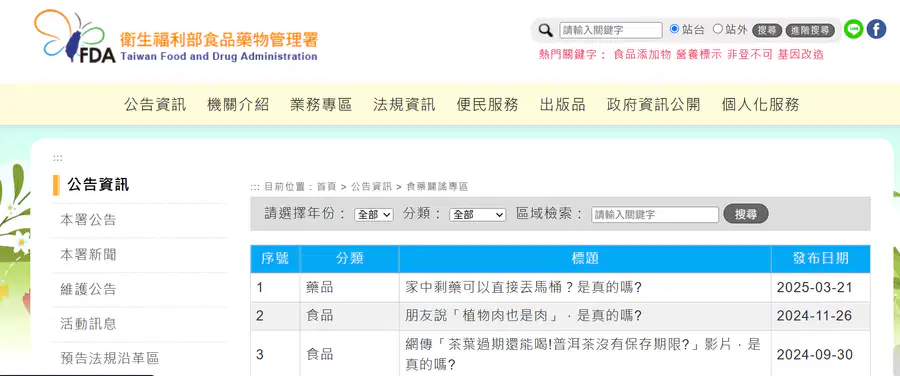Open 個人化服務 navigation menu
Image resolution: width=900 pixels, height=376 pixels.
pos(760,104)
